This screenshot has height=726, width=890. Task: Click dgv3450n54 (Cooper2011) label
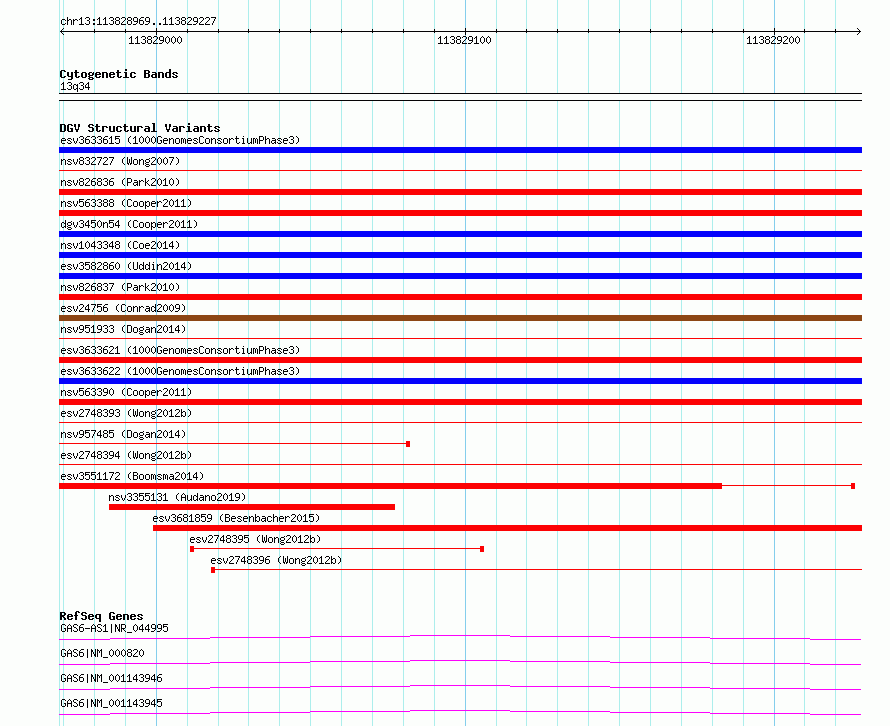coord(129,224)
